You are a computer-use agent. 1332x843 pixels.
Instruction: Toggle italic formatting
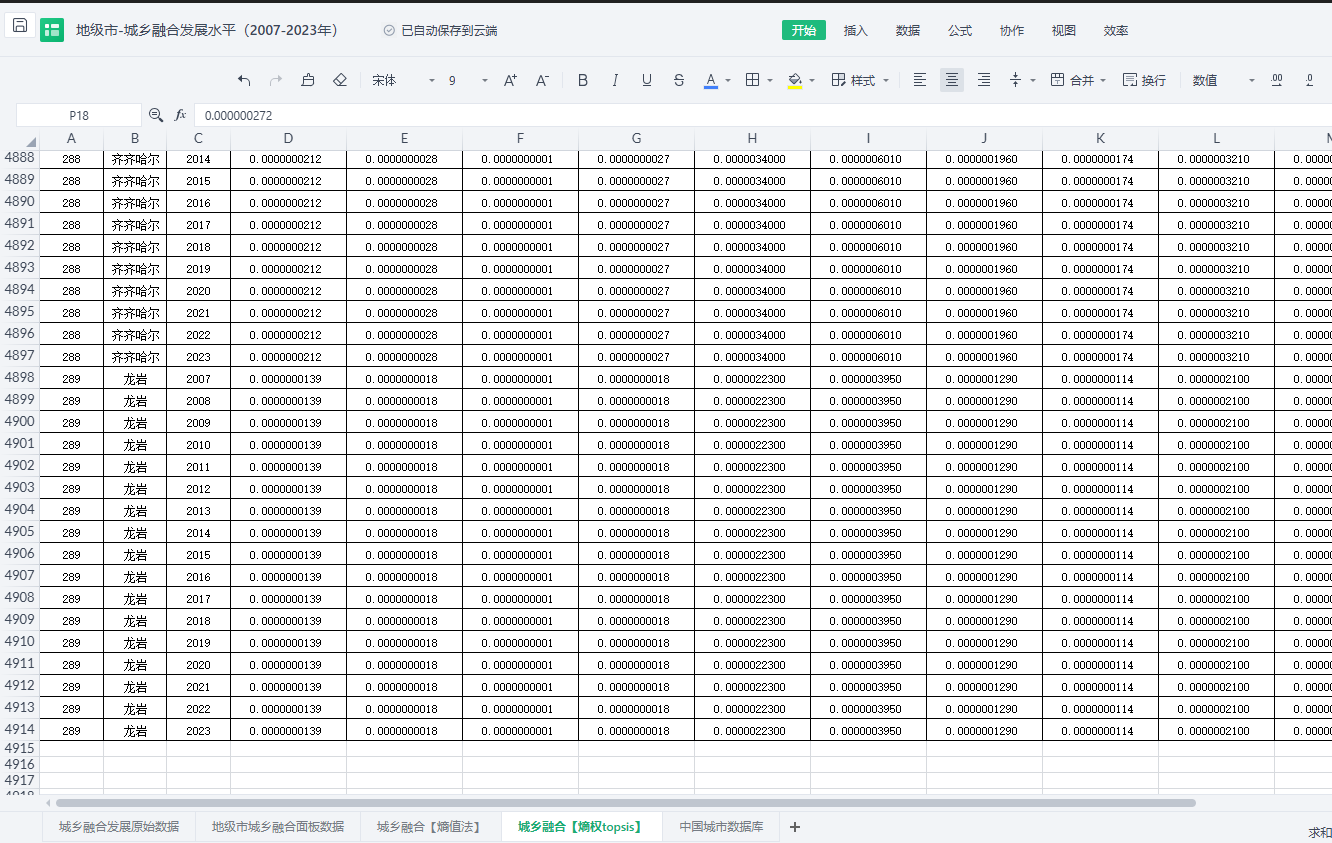[615, 80]
